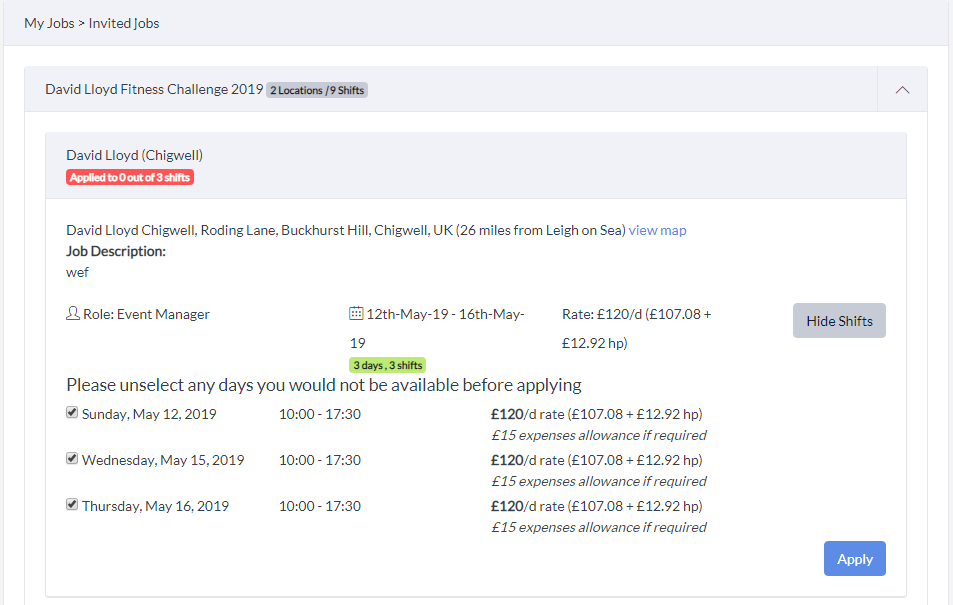
Task: Select Invited Jobs in breadcrumb
Action: point(124,23)
